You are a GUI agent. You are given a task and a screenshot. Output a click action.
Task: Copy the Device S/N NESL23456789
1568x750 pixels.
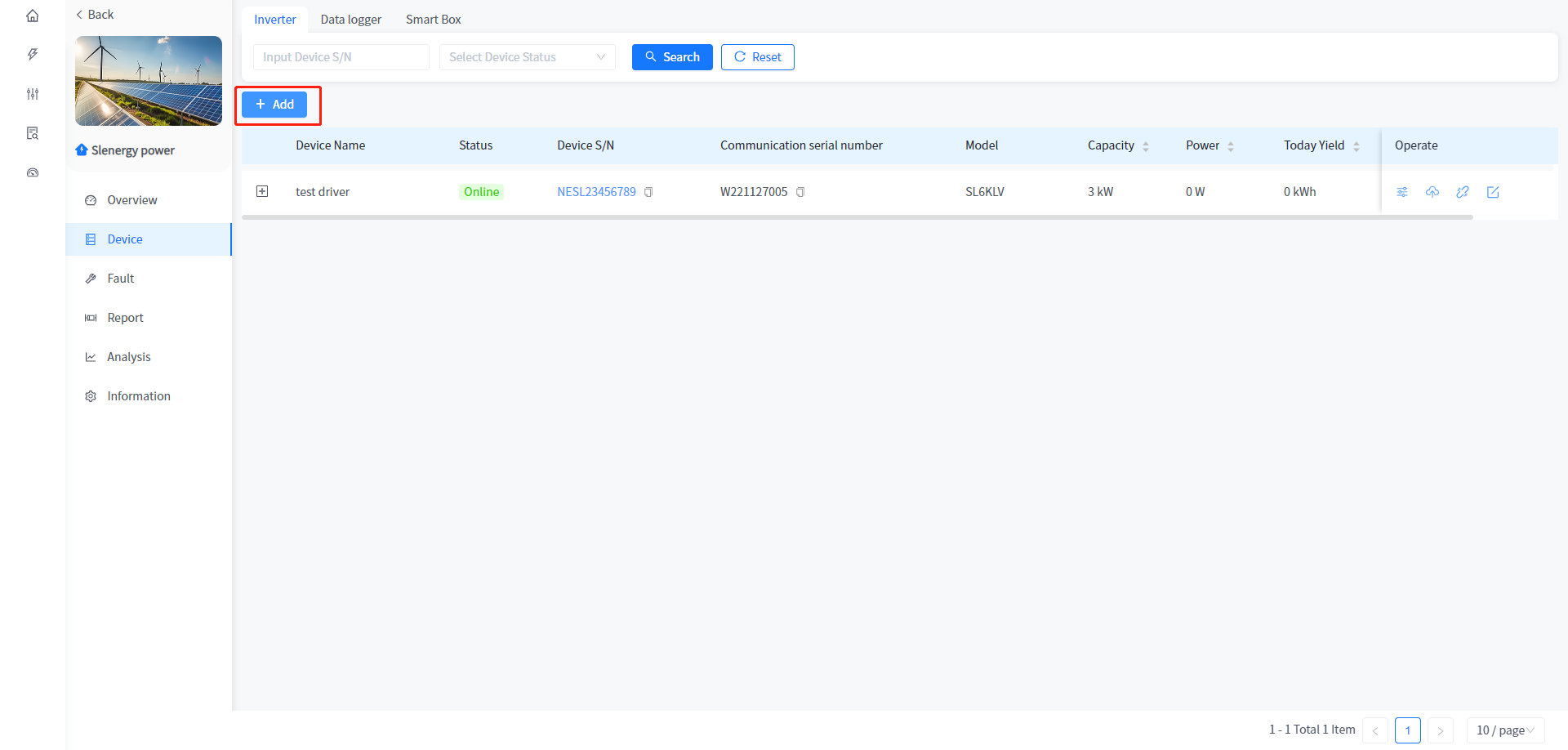pyautogui.click(x=648, y=192)
